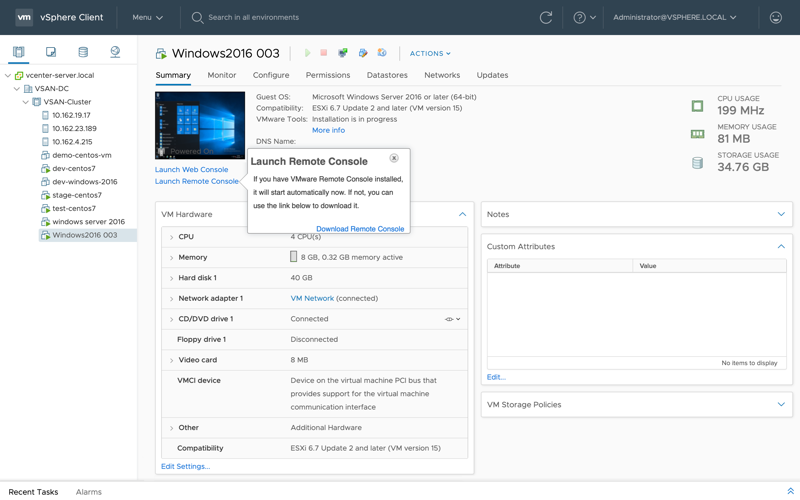800x500 pixels.
Task: Click the memory usage icon
Action: coord(697,134)
